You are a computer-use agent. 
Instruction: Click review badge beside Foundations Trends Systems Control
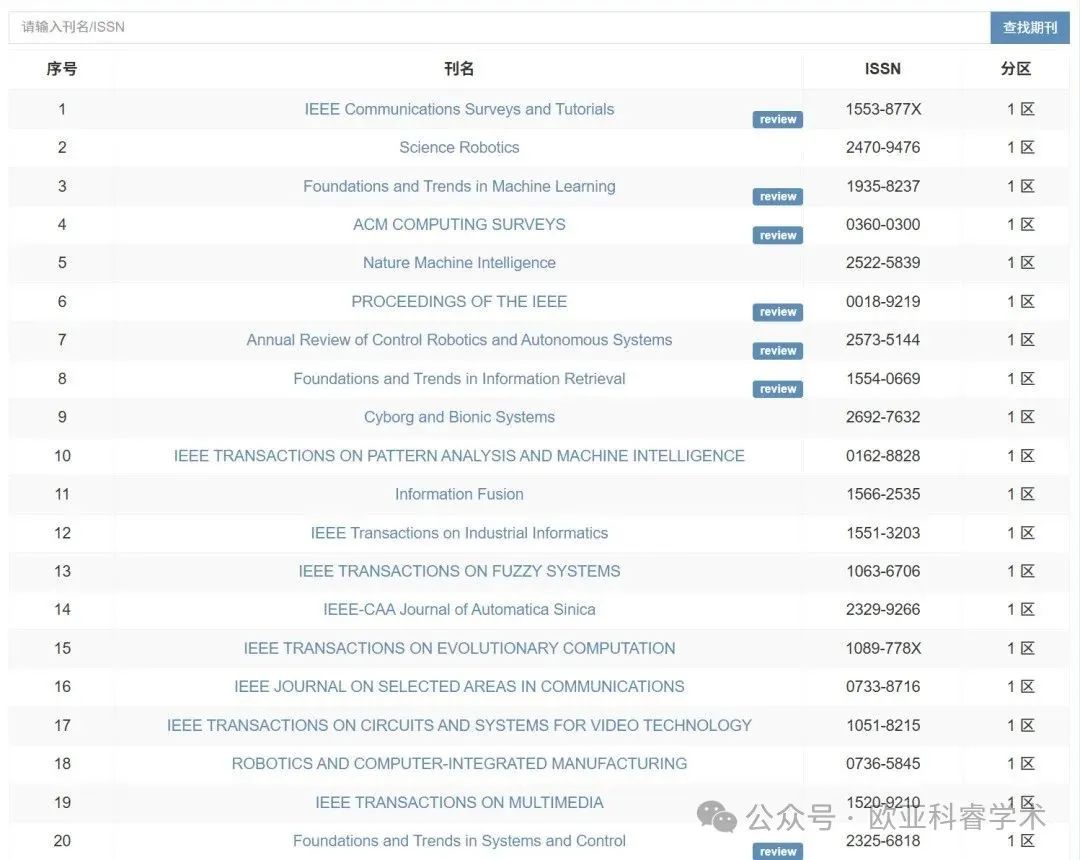[778, 851]
